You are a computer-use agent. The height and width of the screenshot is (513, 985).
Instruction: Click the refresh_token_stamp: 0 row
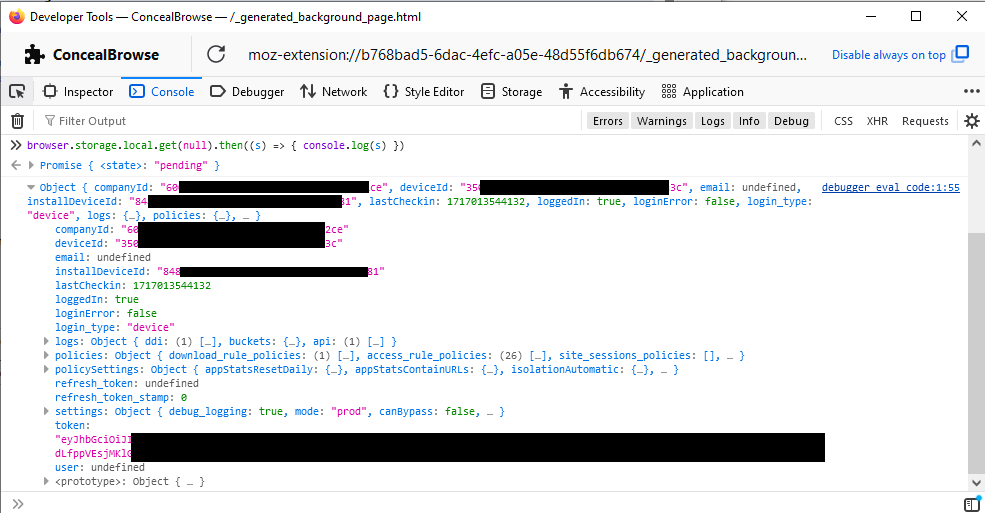[x=121, y=397]
